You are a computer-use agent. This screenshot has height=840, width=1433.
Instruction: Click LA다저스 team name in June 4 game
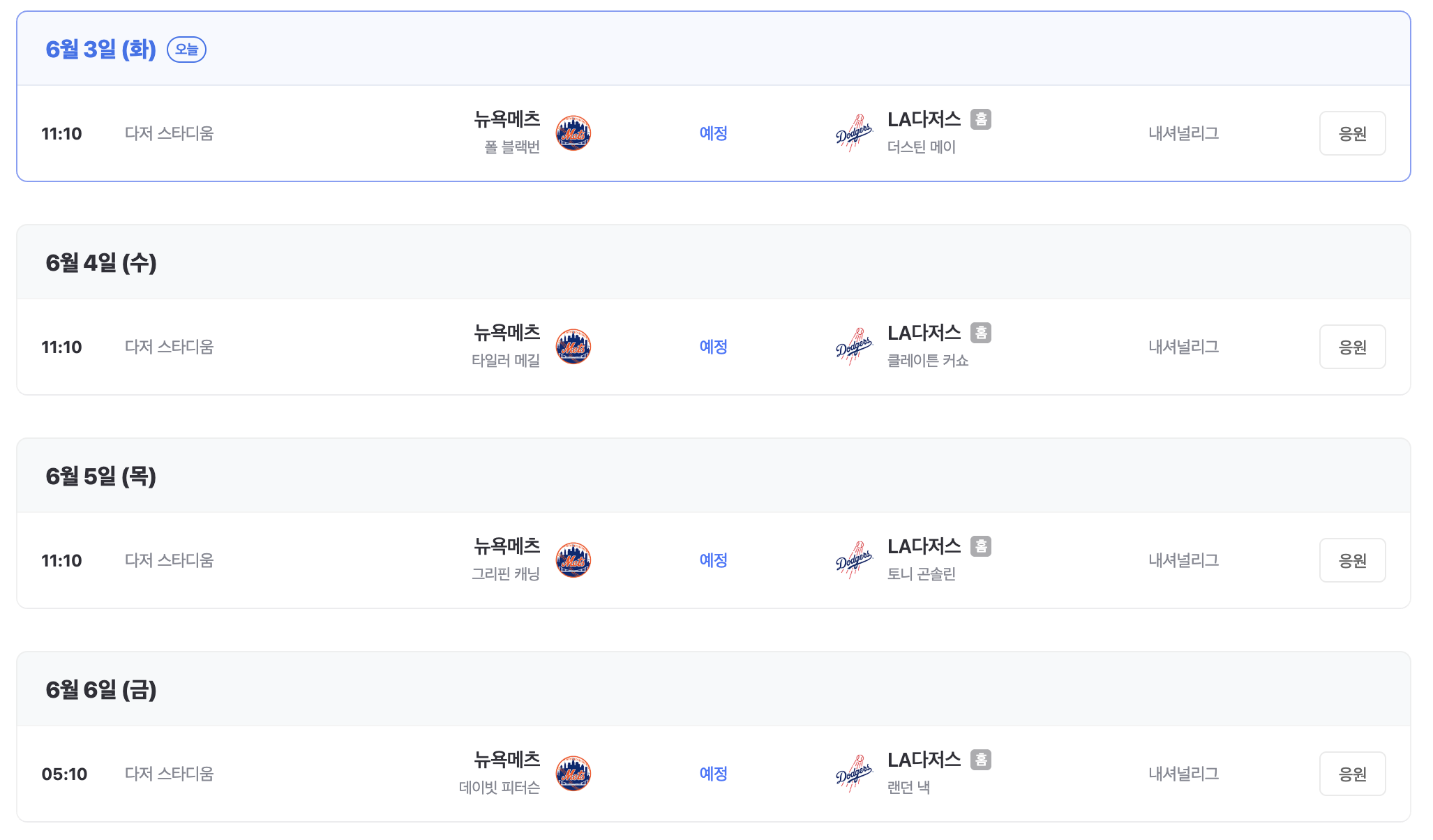pos(924,333)
